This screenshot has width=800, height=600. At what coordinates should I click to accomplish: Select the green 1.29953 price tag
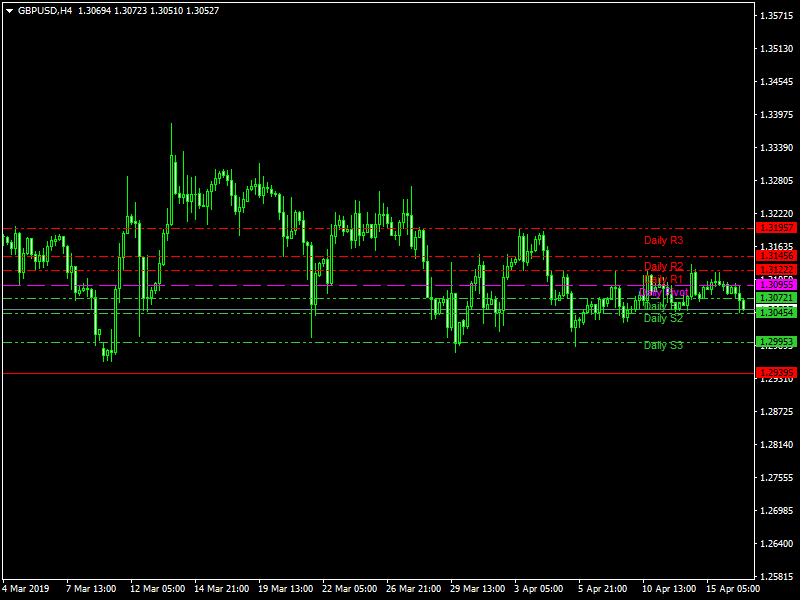click(x=777, y=342)
